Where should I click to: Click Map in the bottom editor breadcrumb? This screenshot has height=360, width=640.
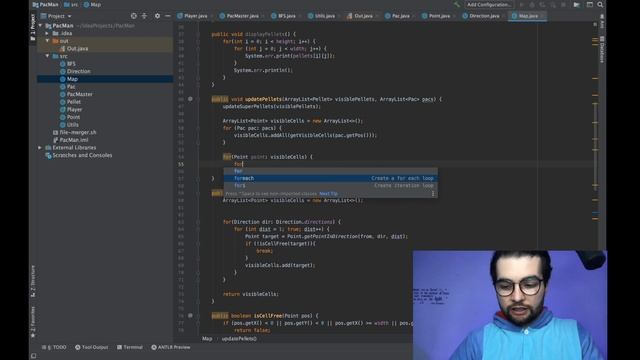tap(207, 339)
